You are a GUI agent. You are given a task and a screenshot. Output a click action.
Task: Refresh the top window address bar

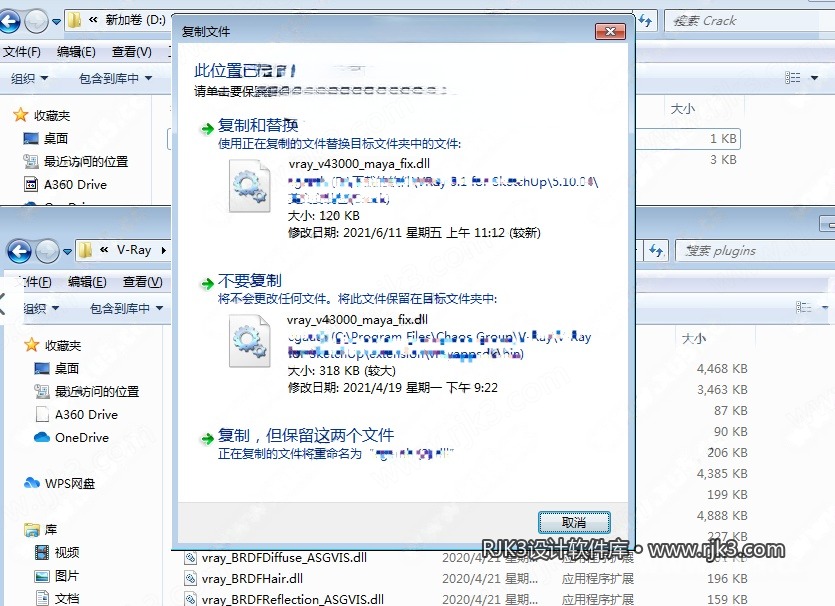coord(645,21)
